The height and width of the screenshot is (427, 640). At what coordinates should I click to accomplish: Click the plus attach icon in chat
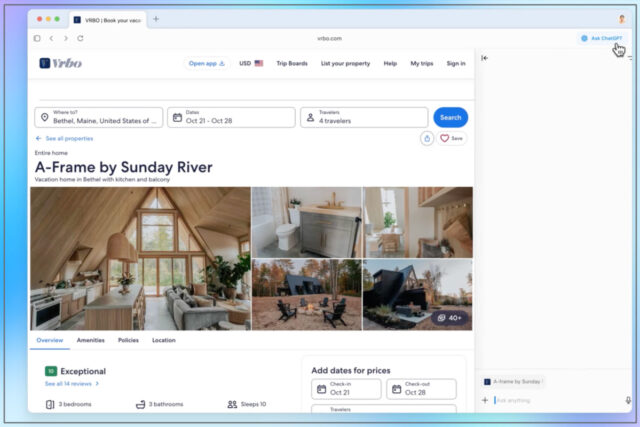tap(486, 400)
